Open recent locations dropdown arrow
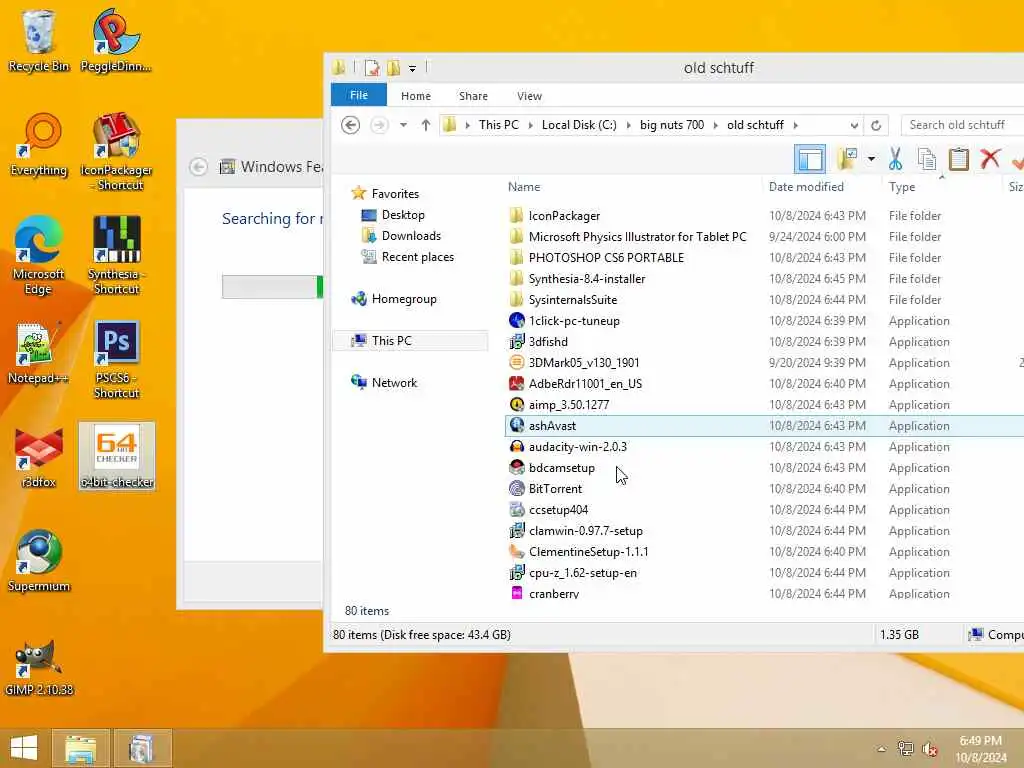This screenshot has height=768, width=1024. coord(403,125)
